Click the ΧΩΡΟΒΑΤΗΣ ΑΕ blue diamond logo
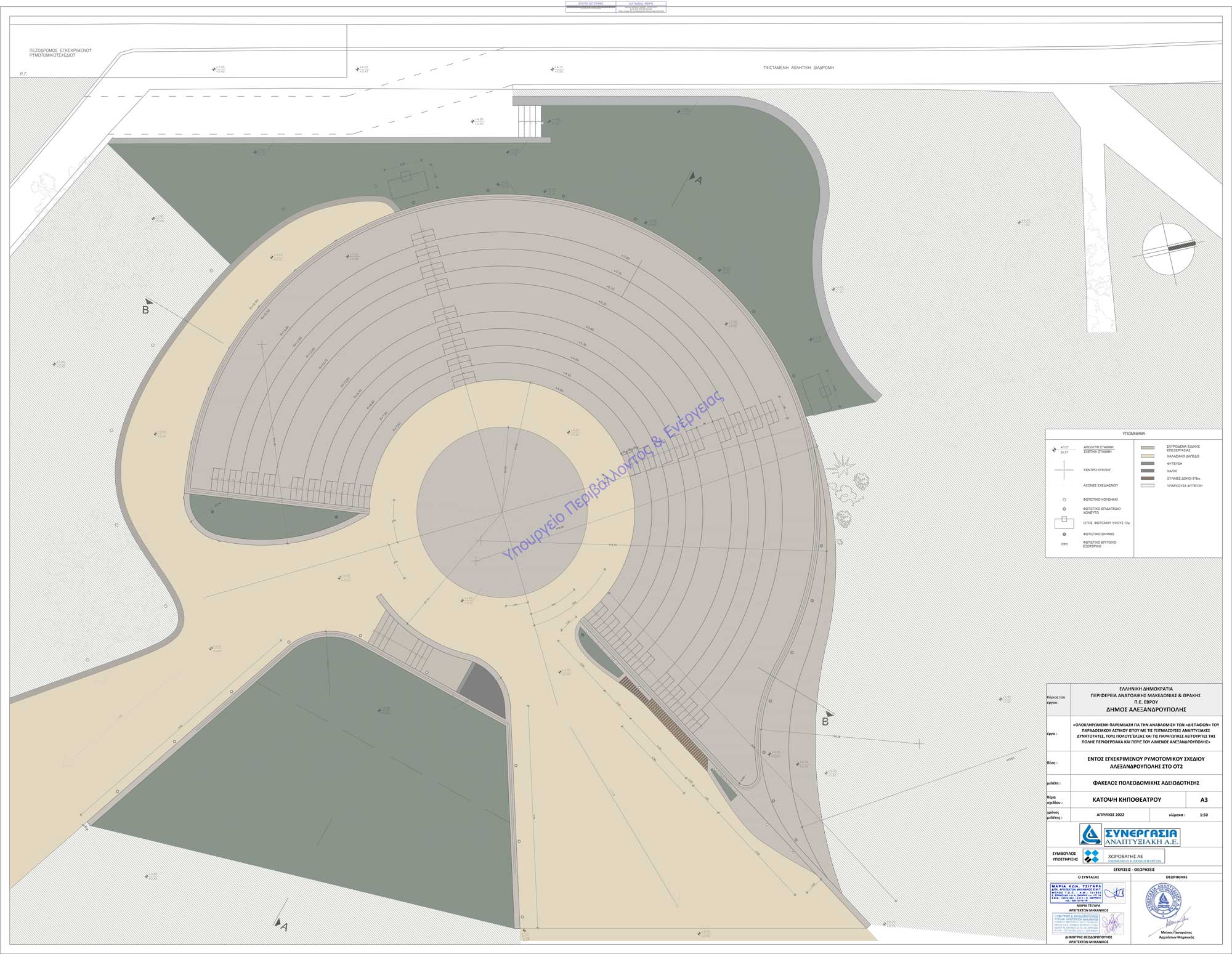 tap(1092, 856)
